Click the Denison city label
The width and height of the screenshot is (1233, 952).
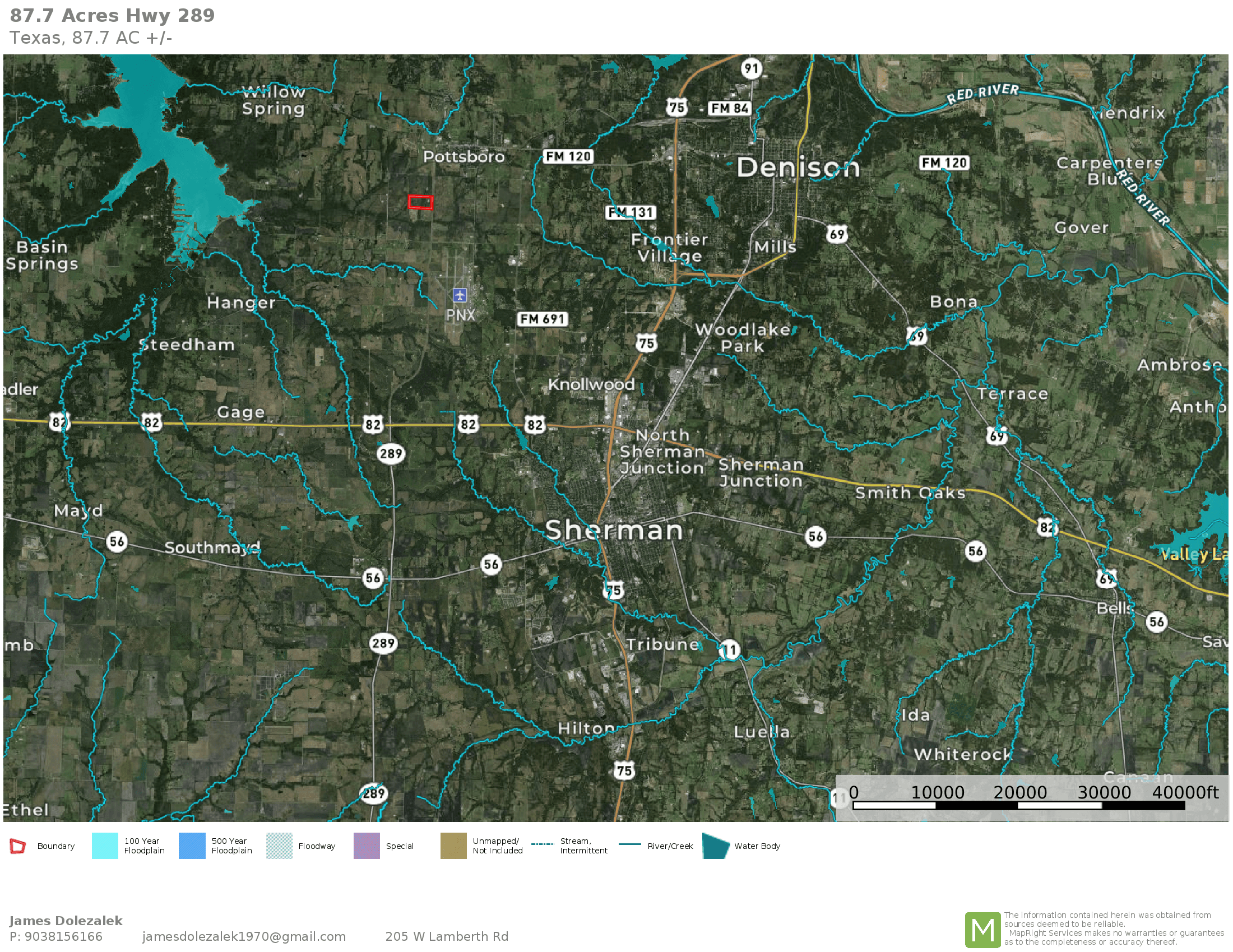(798, 167)
